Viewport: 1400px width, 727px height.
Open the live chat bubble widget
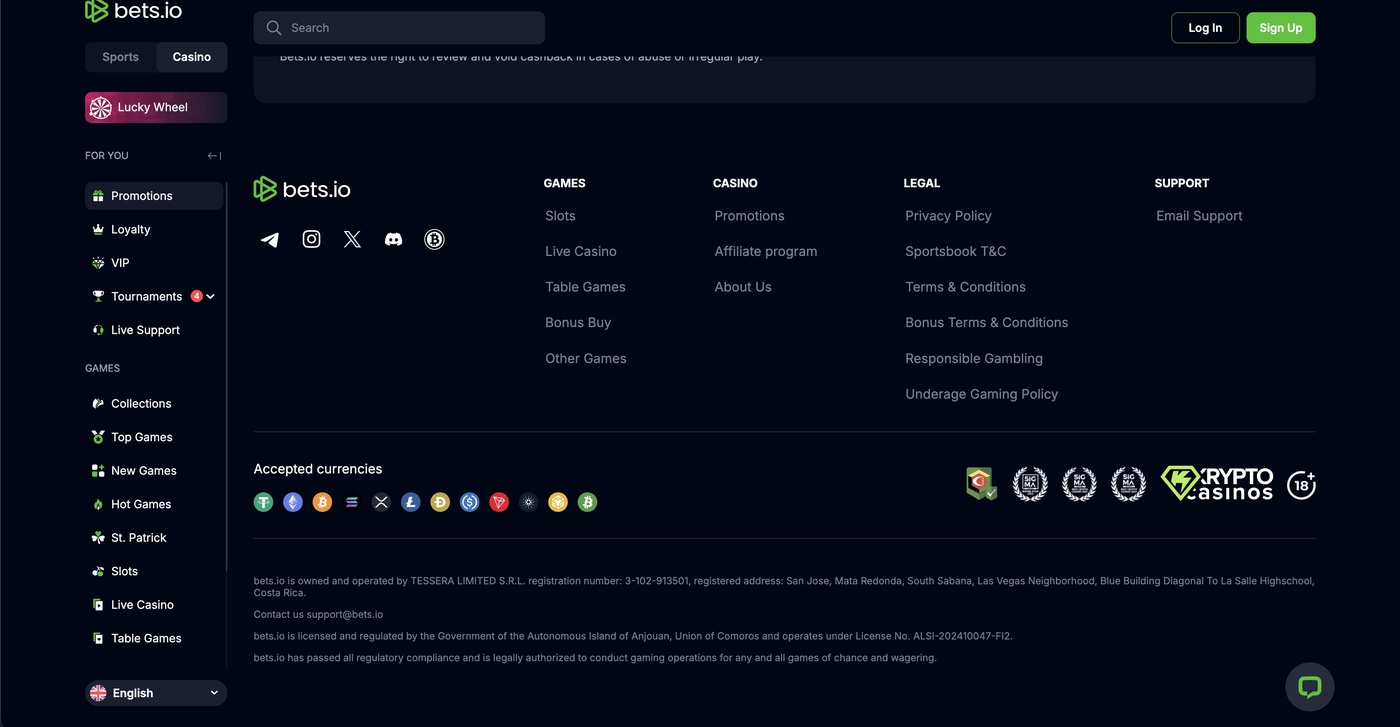click(1310, 687)
